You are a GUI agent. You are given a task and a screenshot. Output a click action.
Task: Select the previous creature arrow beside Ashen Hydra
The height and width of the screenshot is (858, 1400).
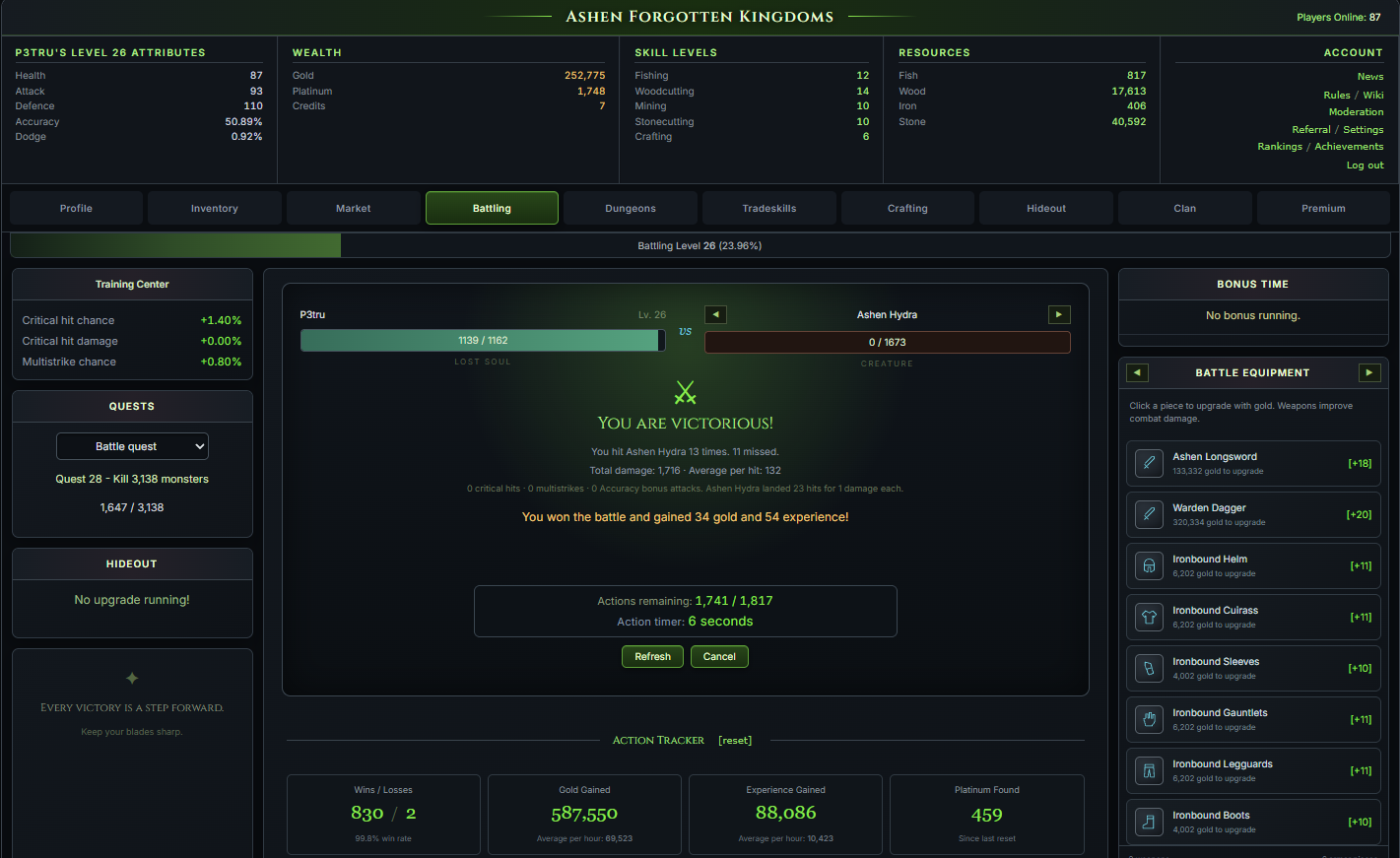[x=716, y=314]
